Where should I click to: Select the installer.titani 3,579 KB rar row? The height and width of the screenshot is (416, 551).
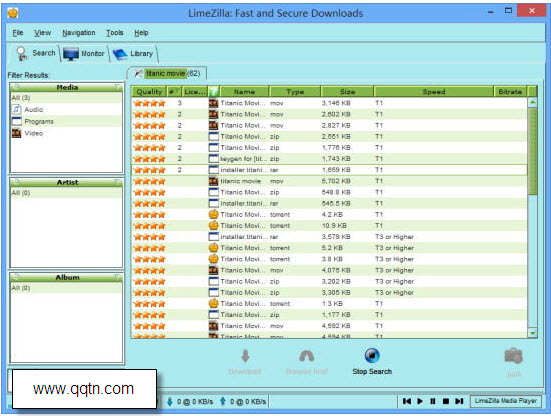tap(329, 237)
